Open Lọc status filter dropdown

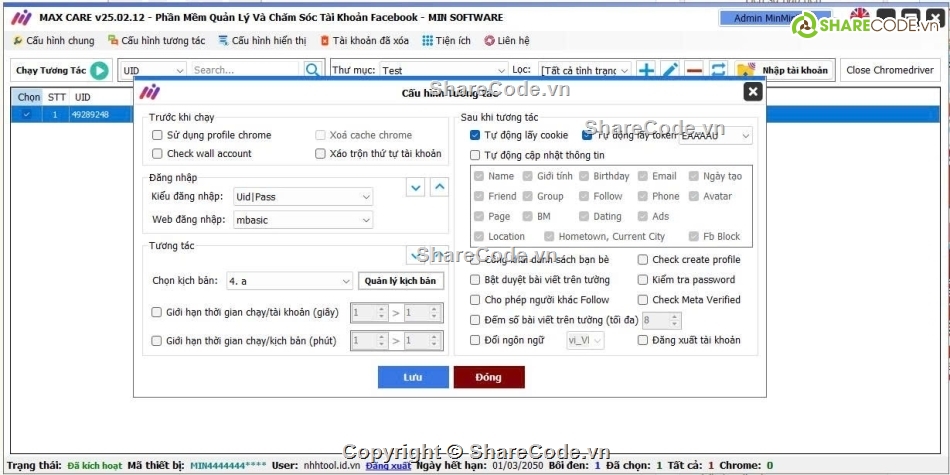tap(585, 70)
